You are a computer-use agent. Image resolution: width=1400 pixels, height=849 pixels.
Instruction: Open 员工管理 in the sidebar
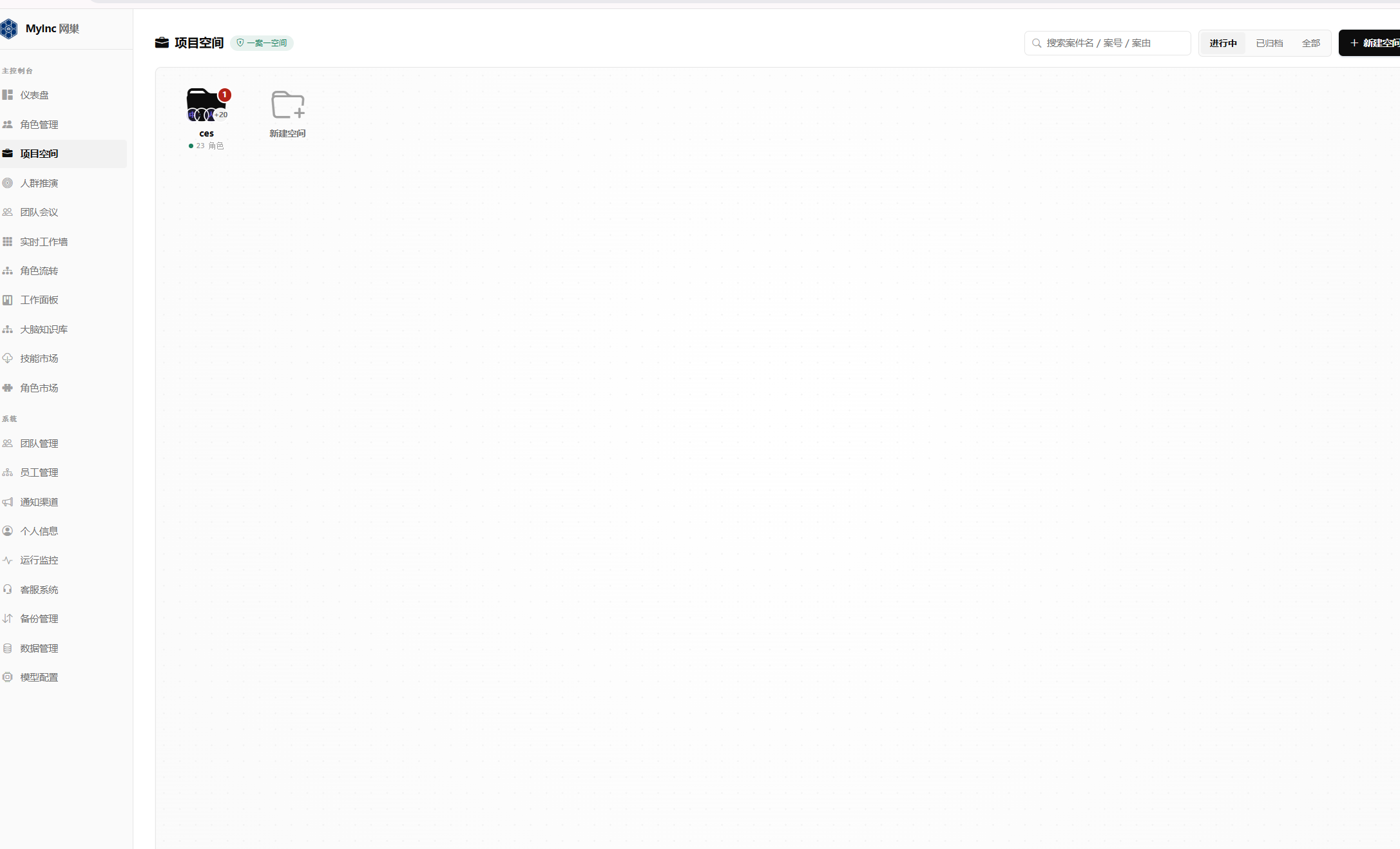(63, 472)
